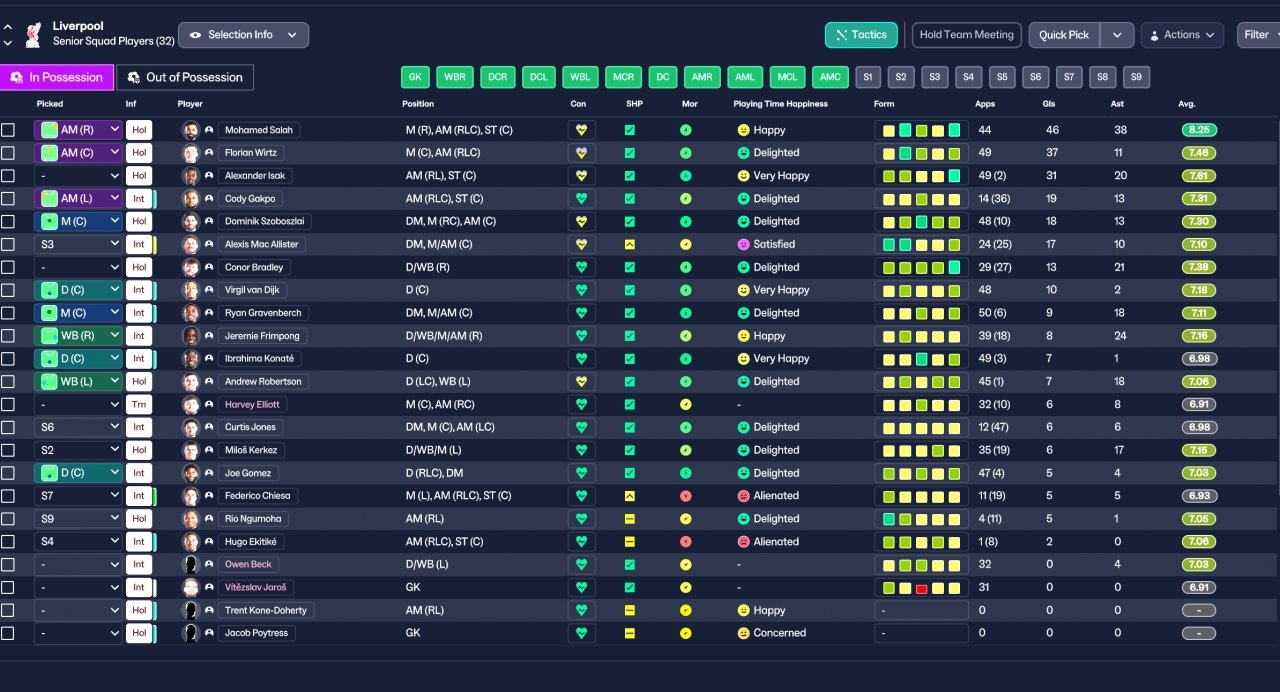Click the Hold Team Meeting button
Viewport: 1280px width, 692px height.
(x=966, y=35)
